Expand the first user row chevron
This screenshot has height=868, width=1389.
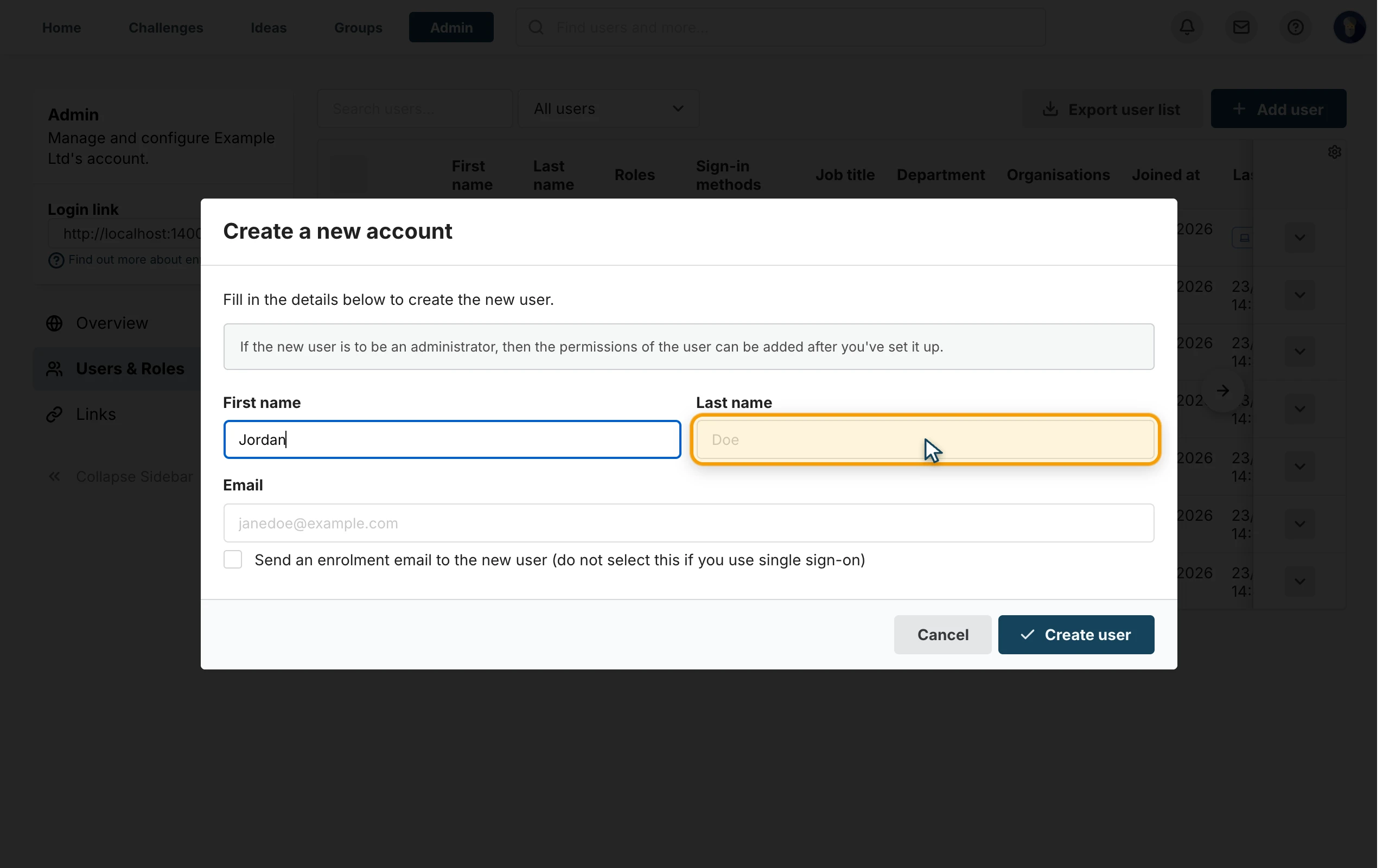[1299, 238]
